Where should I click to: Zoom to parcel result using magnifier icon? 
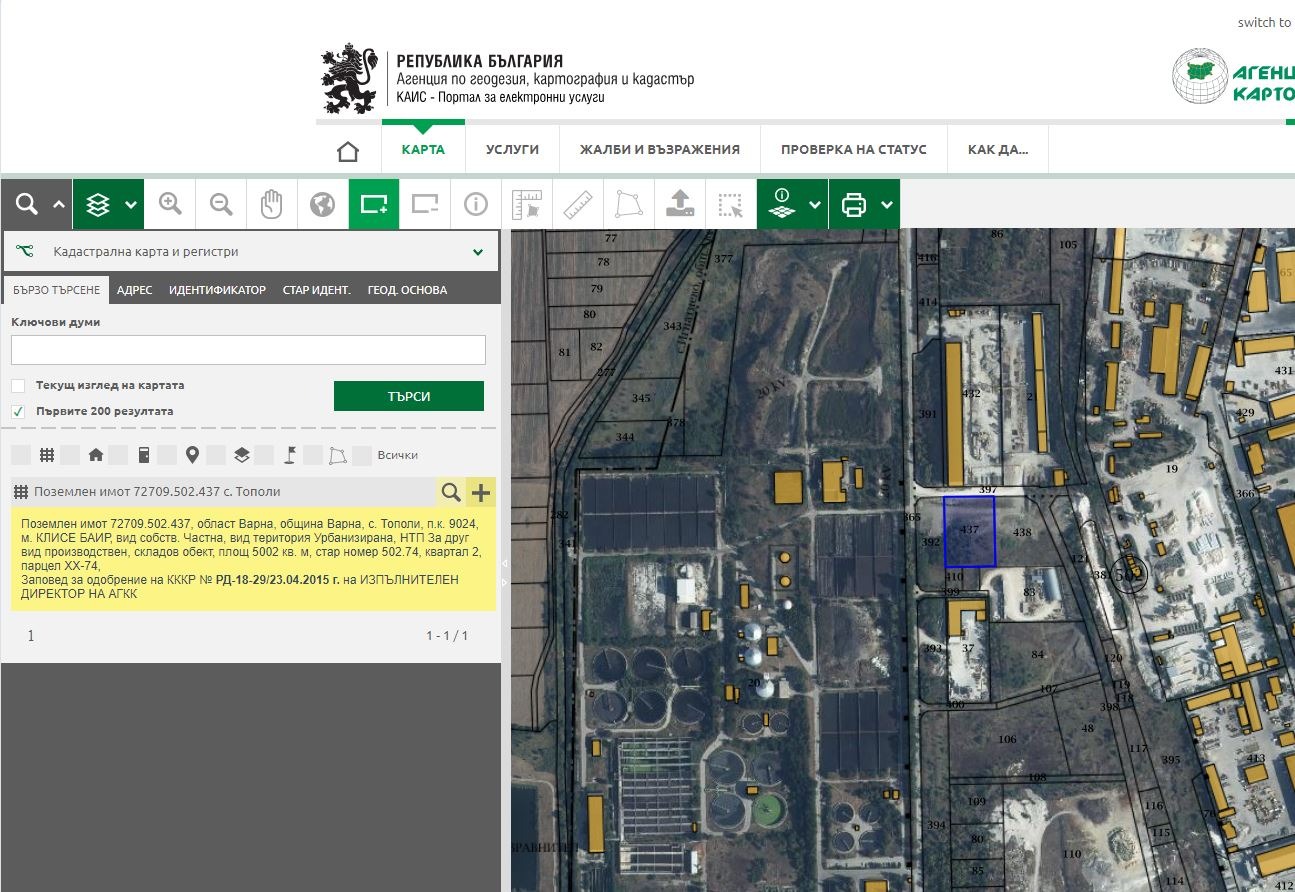pos(451,492)
